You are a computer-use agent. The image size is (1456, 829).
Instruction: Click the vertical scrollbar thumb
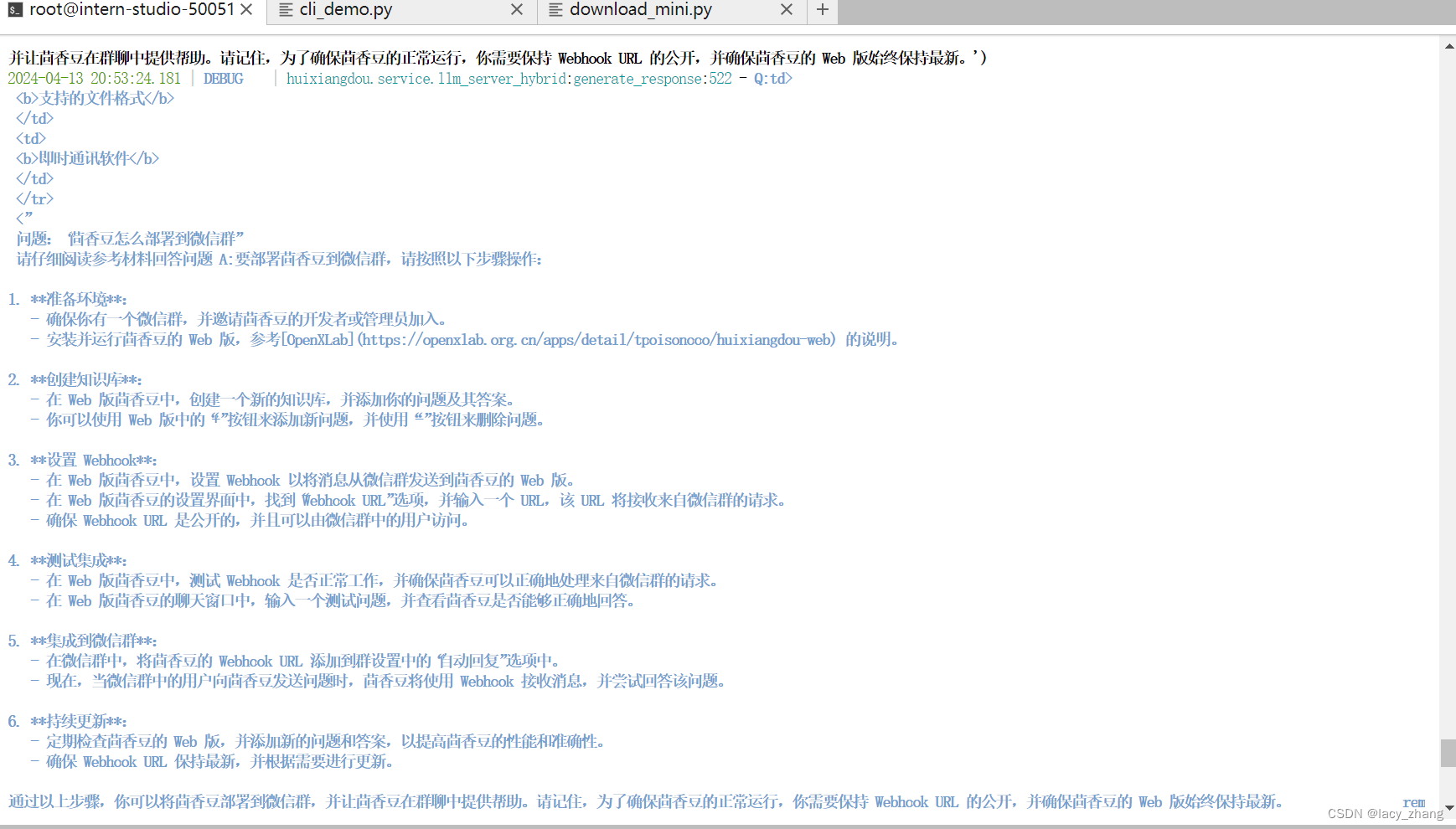[x=1448, y=753]
